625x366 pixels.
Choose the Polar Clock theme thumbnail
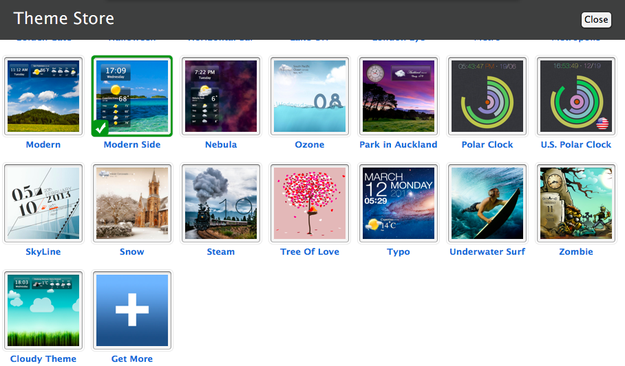(x=487, y=96)
